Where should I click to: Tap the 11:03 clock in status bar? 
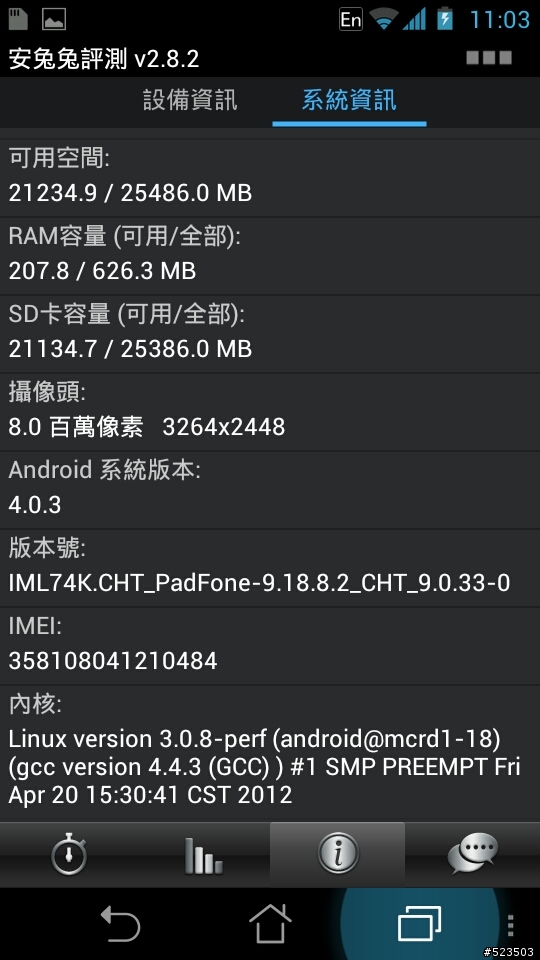coord(500,20)
